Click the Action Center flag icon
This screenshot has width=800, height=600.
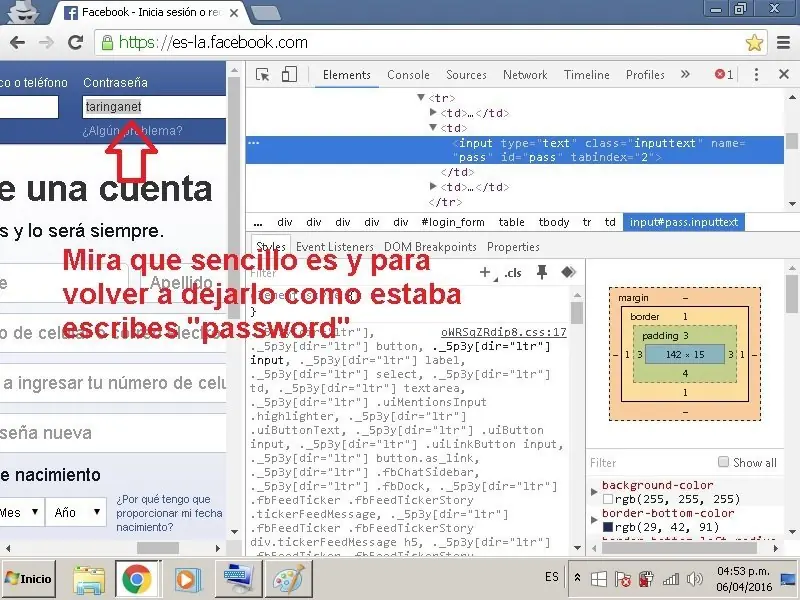tap(622, 579)
